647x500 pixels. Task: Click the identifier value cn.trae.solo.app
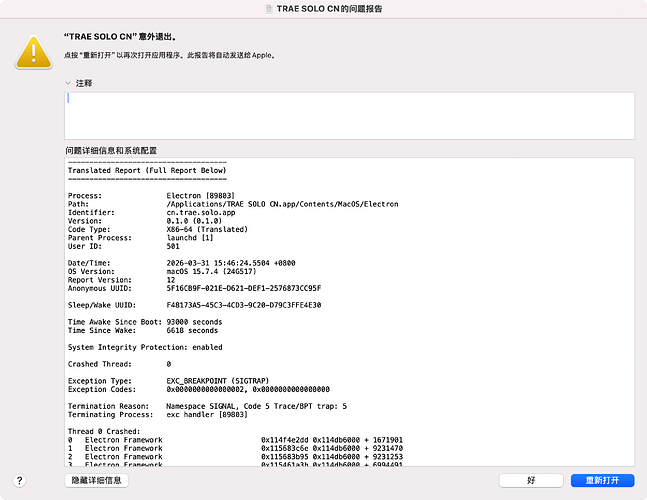[201, 212]
